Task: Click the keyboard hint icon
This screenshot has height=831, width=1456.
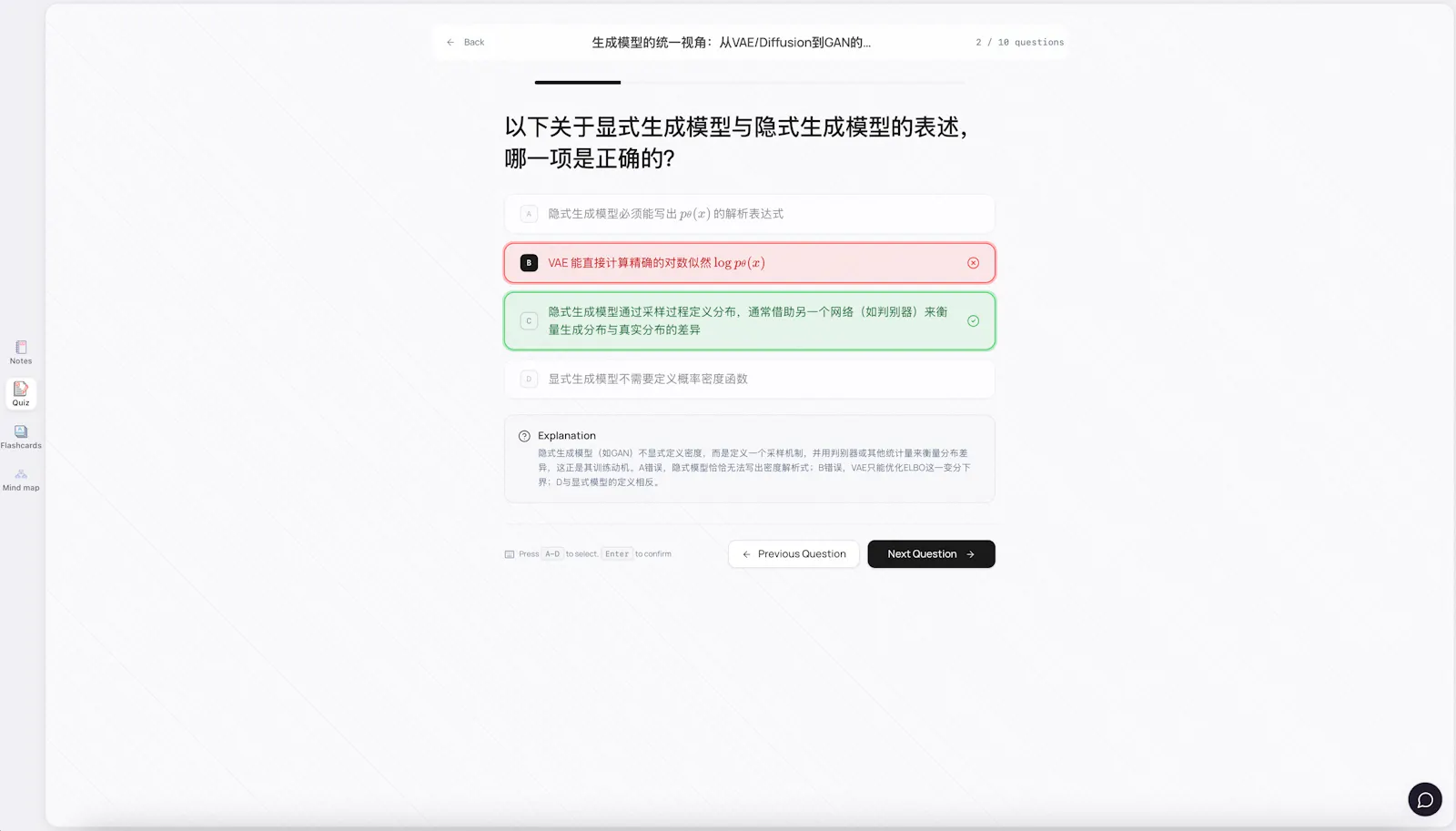Action: tap(510, 554)
